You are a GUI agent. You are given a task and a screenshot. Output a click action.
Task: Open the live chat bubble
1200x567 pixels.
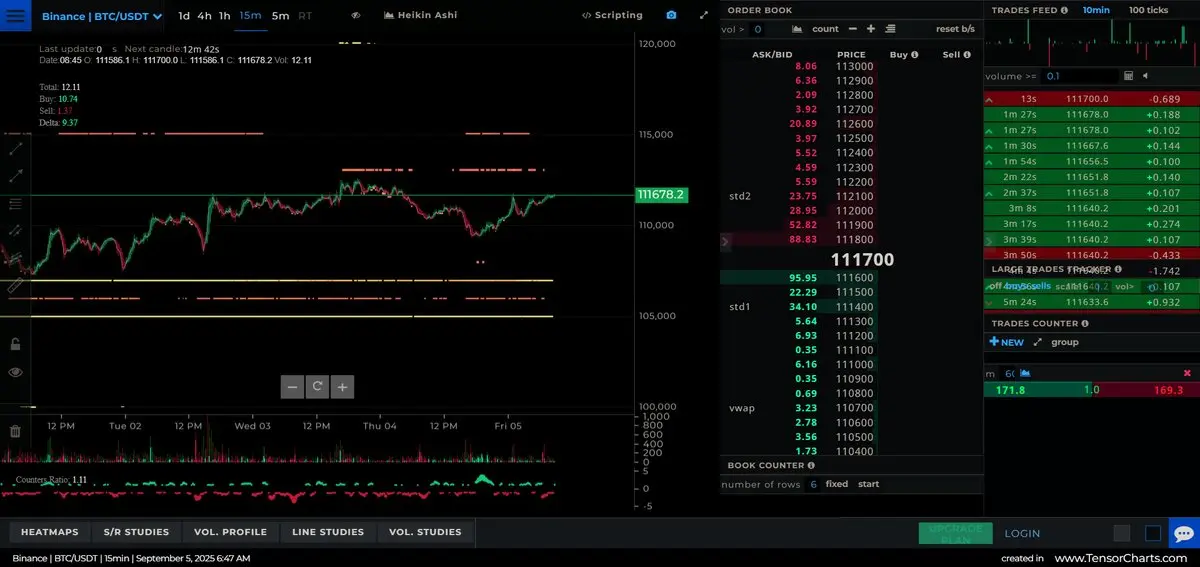[x=1184, y=533]
